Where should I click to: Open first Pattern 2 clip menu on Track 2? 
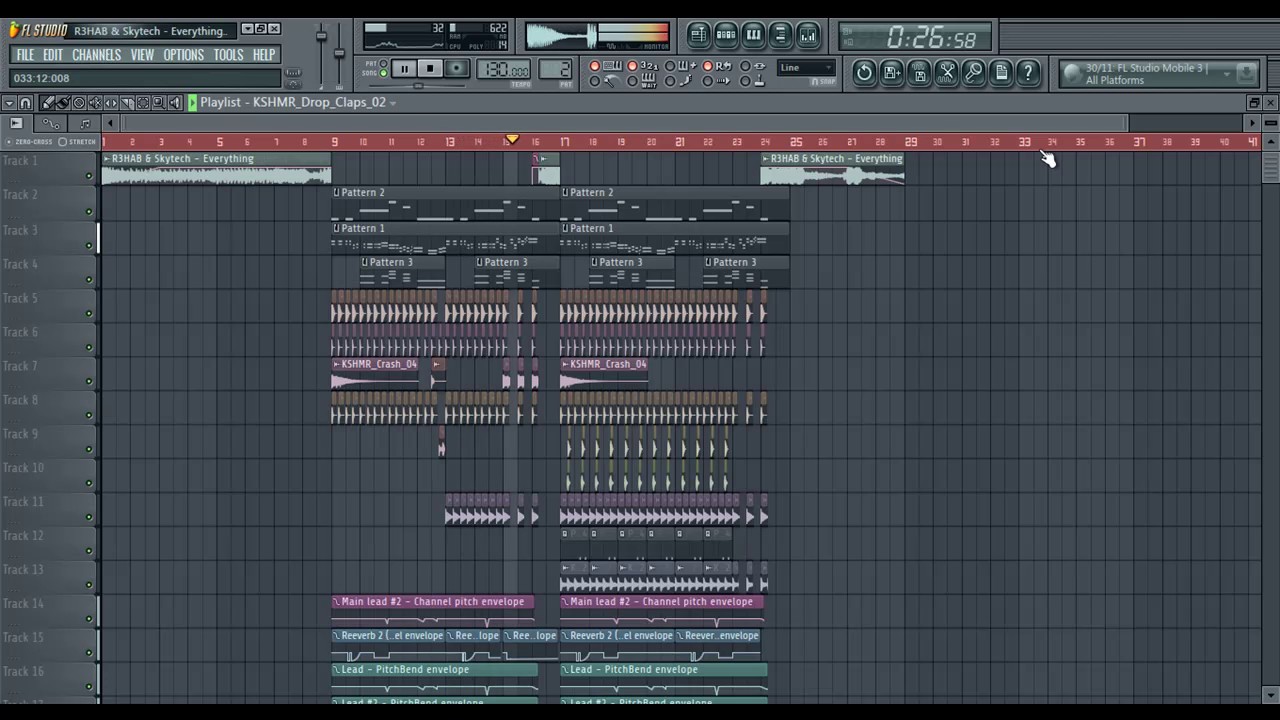[337, 193]
